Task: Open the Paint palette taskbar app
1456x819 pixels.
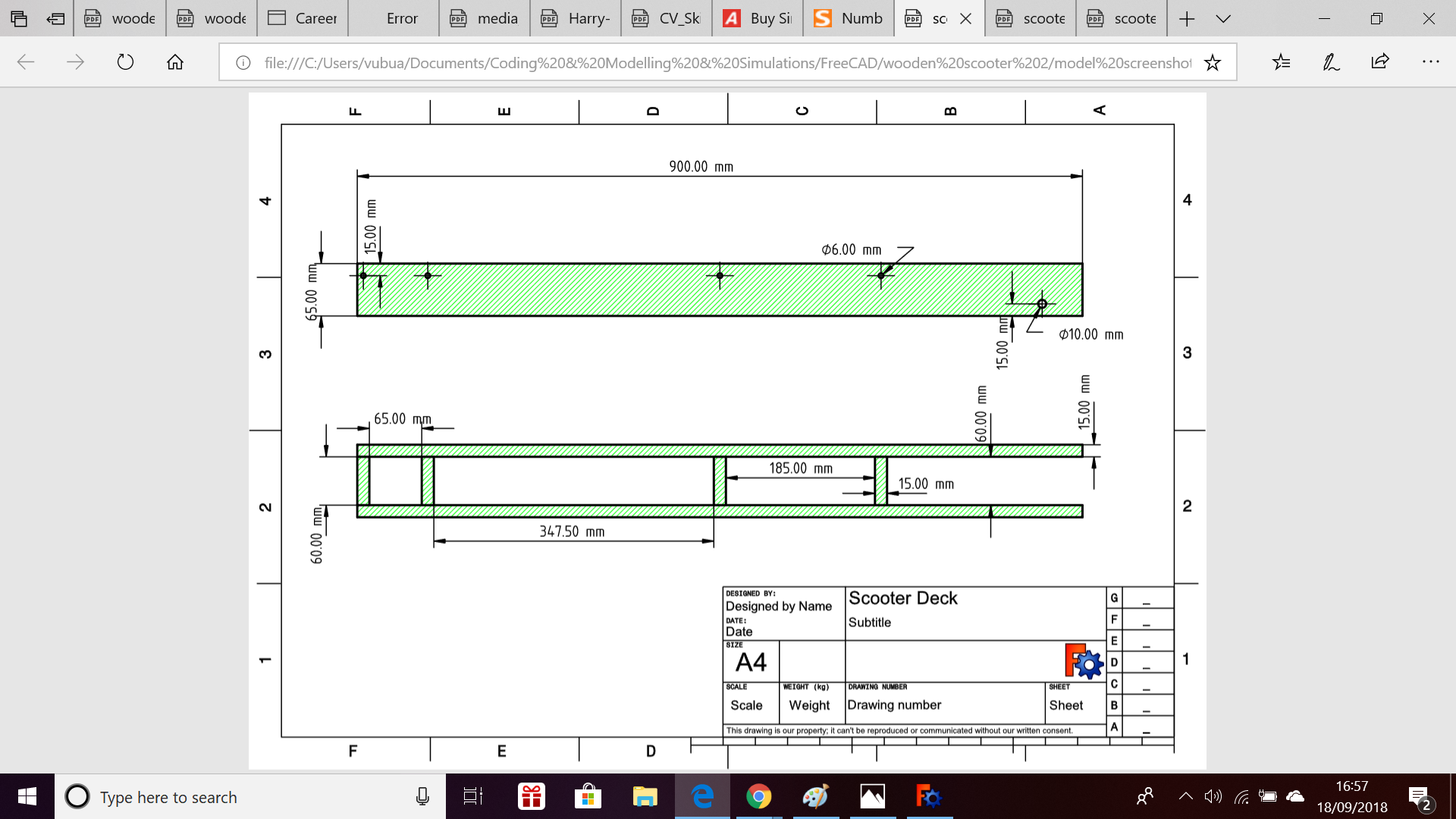Action: pyautogui.click(x=815, y=796)
